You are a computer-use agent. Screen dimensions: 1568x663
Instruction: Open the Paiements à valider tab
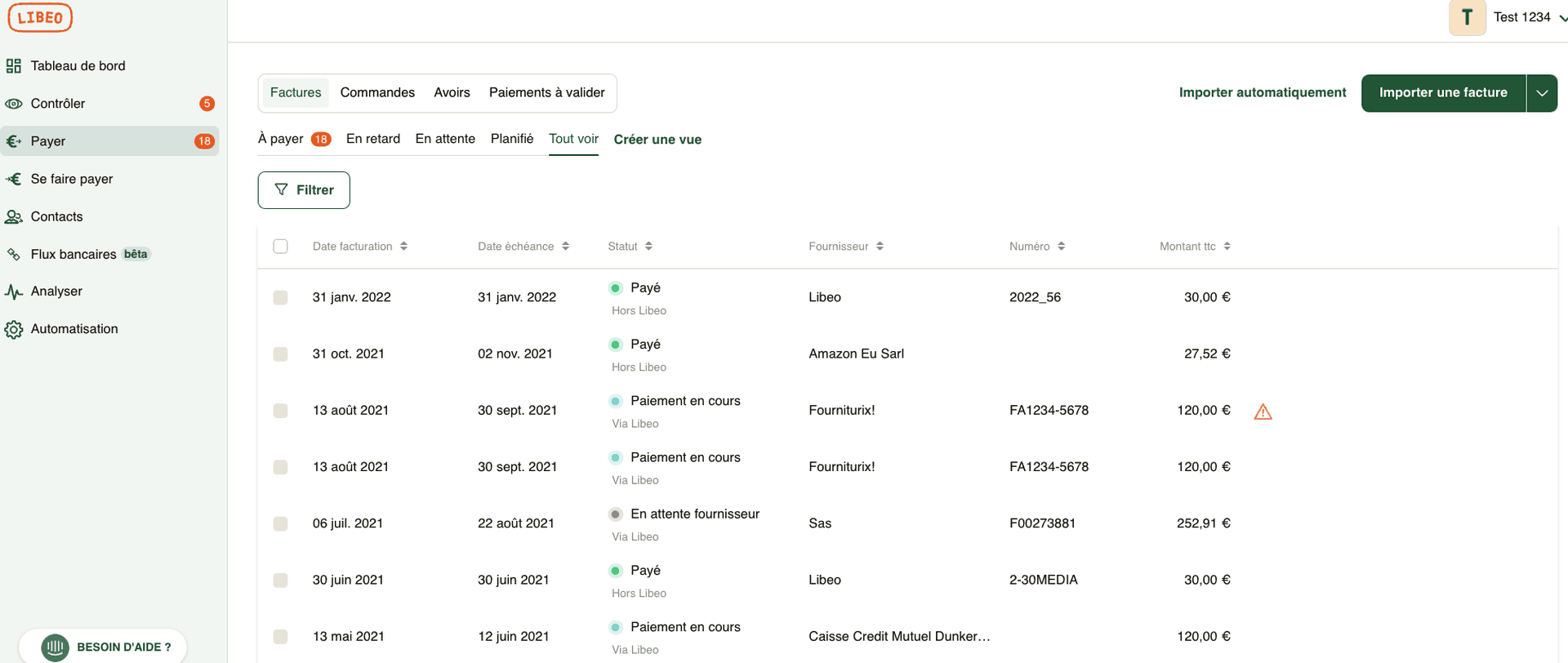tap(546, 92)
